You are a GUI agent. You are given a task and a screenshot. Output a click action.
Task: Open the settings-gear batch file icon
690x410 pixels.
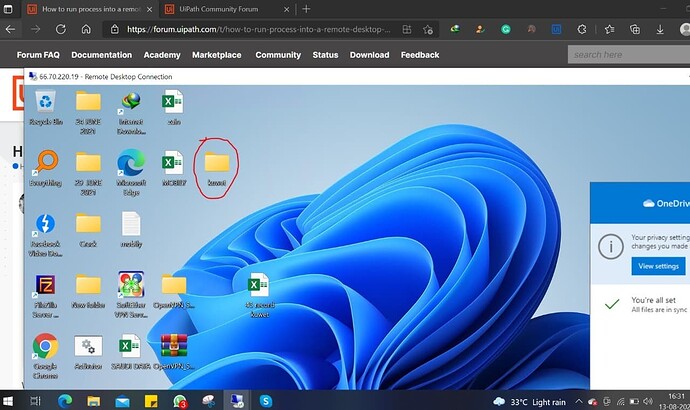point(88,352)
